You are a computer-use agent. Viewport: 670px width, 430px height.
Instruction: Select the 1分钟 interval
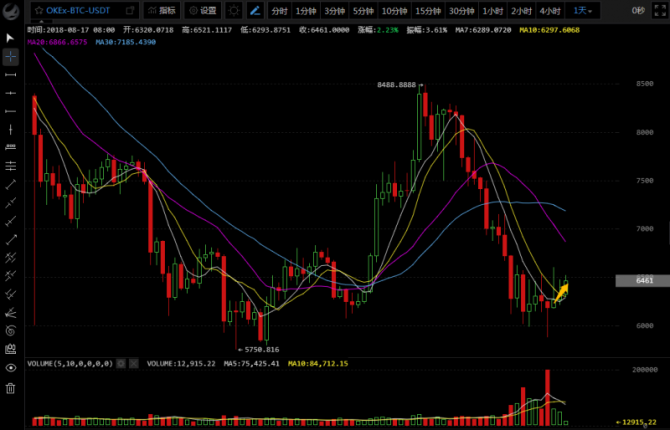tap(306, 11)
